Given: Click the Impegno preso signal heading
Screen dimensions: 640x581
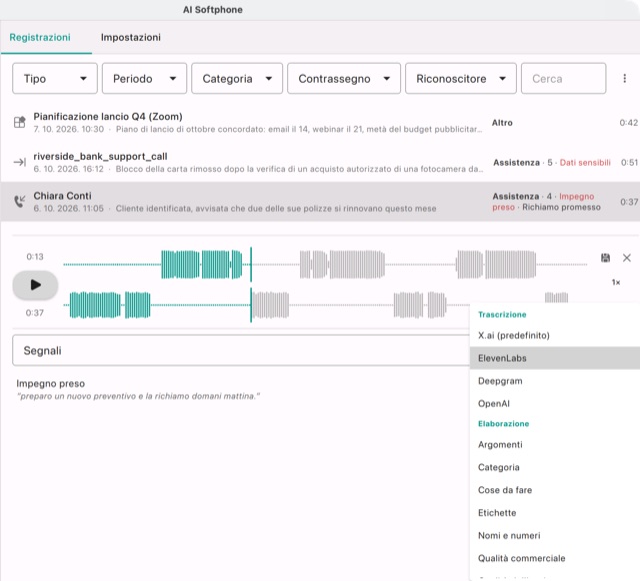Looking at the screenshot, I should point(51,383).
